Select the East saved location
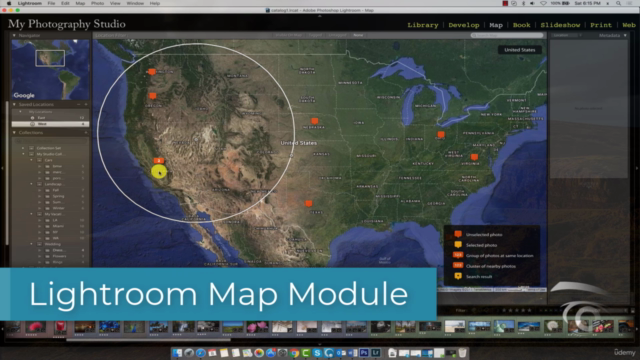 coord(50,118)
